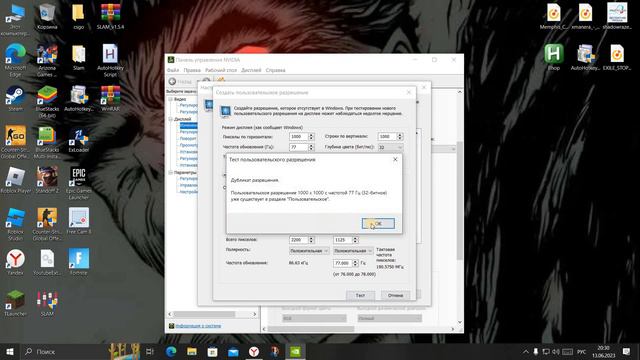
Task: Click total pixels field showing 2200
Action: pos(299,240)
